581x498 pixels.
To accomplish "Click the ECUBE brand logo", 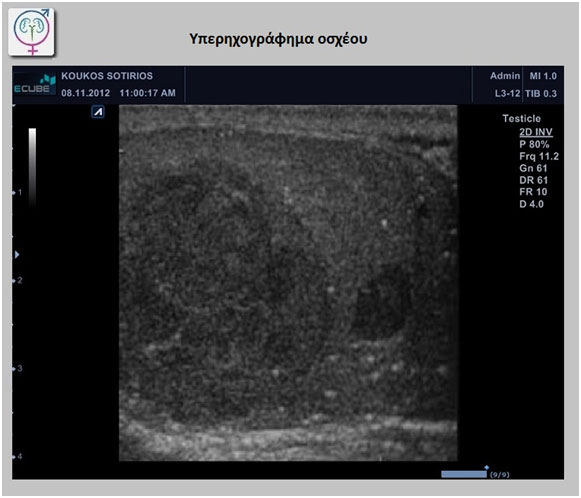I will pyautogui.click(x=35, y=84).
